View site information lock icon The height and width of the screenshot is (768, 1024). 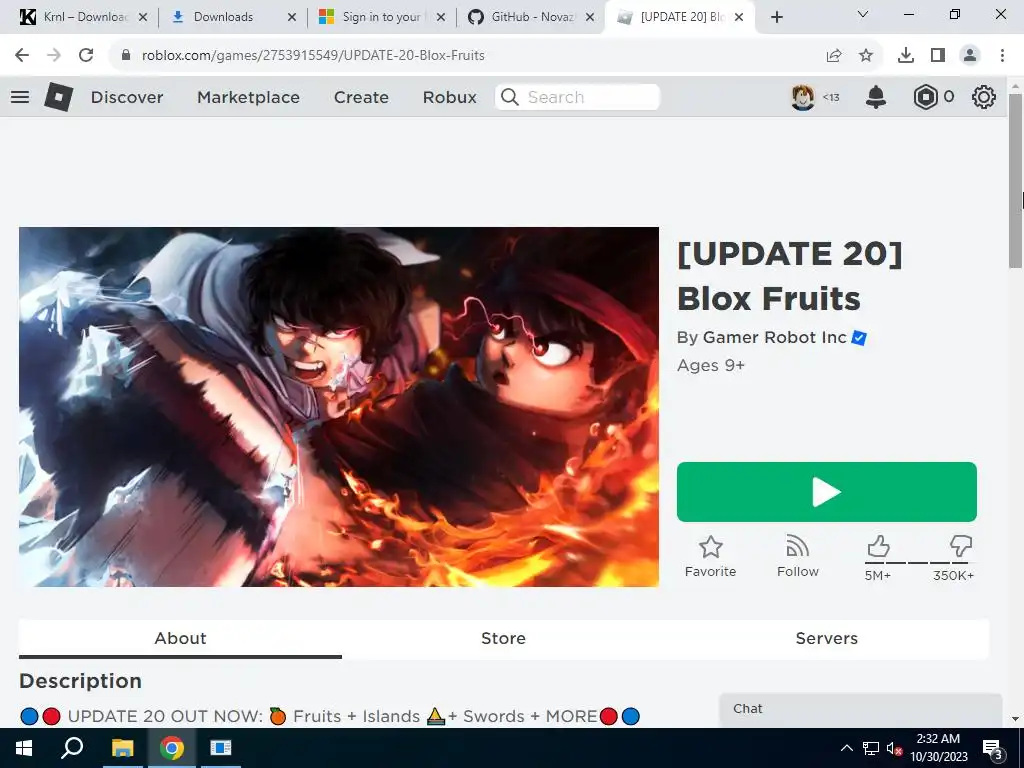(126, 56)
